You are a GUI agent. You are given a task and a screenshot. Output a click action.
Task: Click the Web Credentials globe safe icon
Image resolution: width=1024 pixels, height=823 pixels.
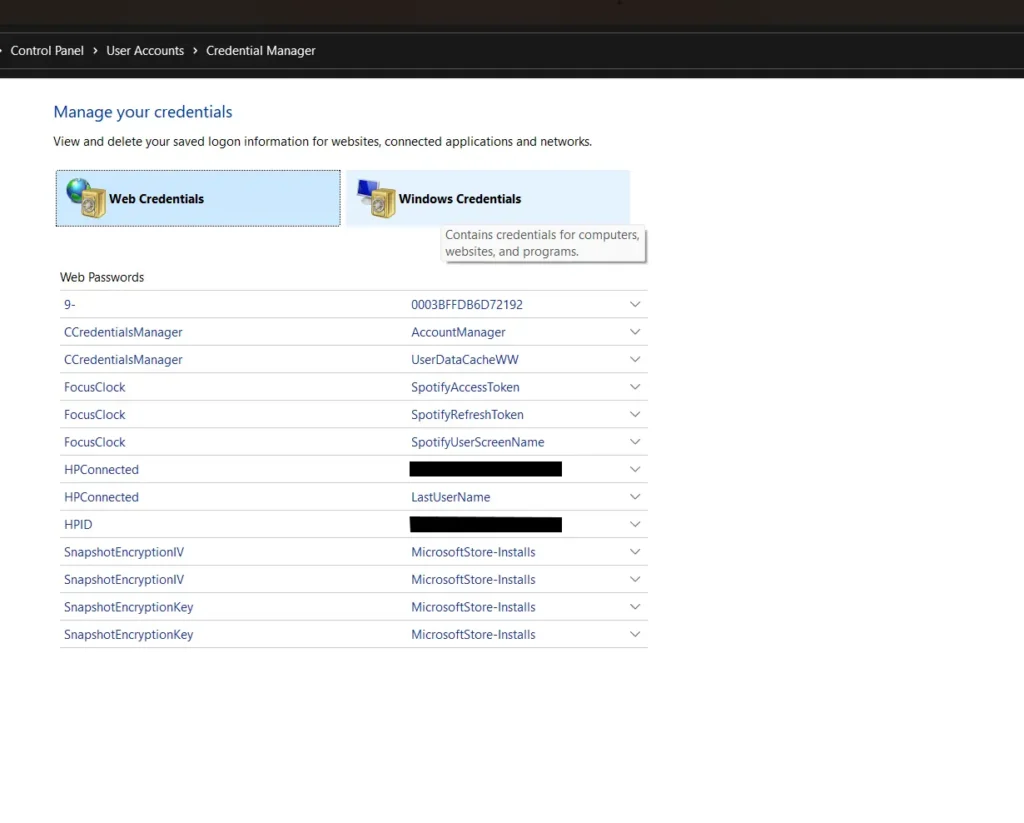pyautogui.click(x=86, y=198)
